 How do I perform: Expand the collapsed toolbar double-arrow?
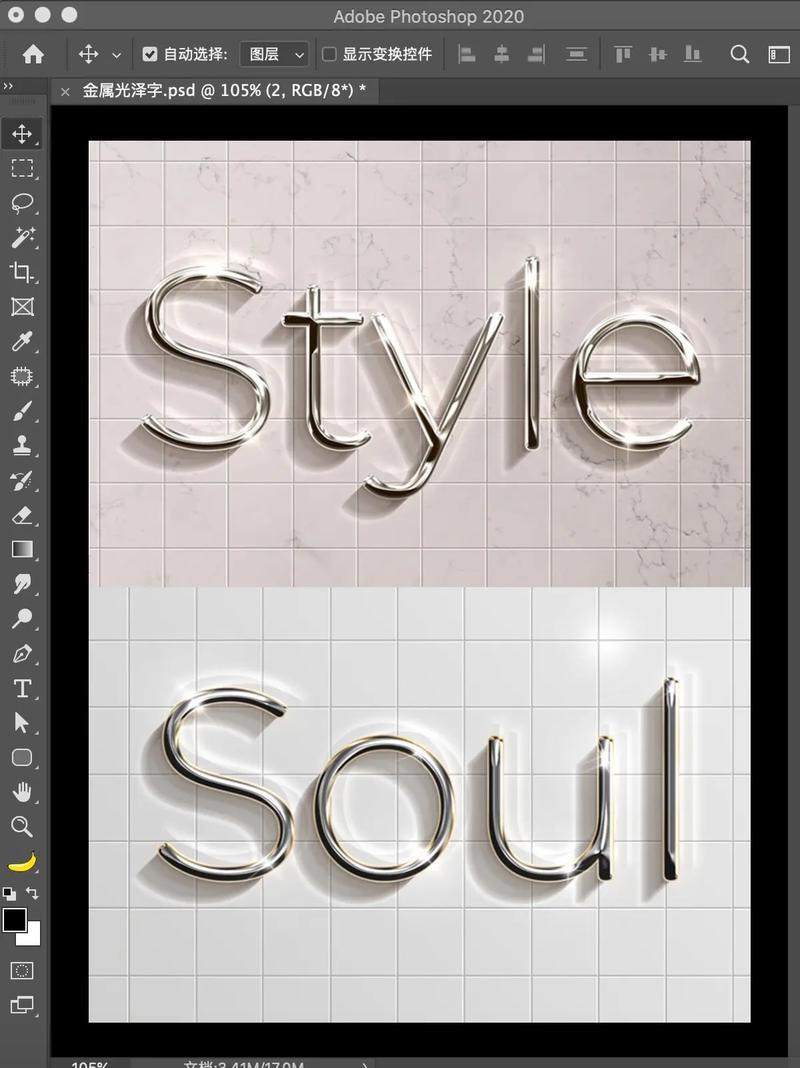(9, 87)
